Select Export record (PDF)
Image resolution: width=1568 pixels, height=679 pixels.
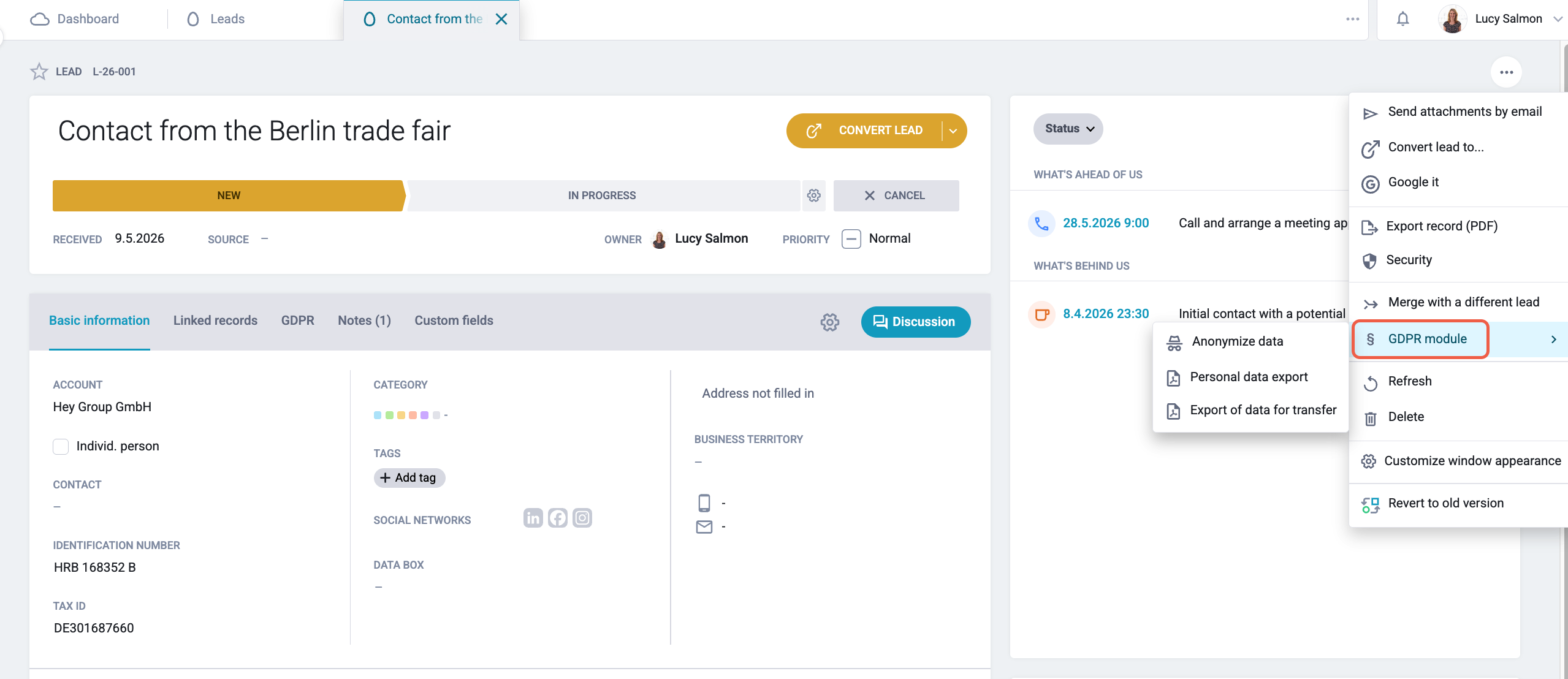(x=1458, y=226)
